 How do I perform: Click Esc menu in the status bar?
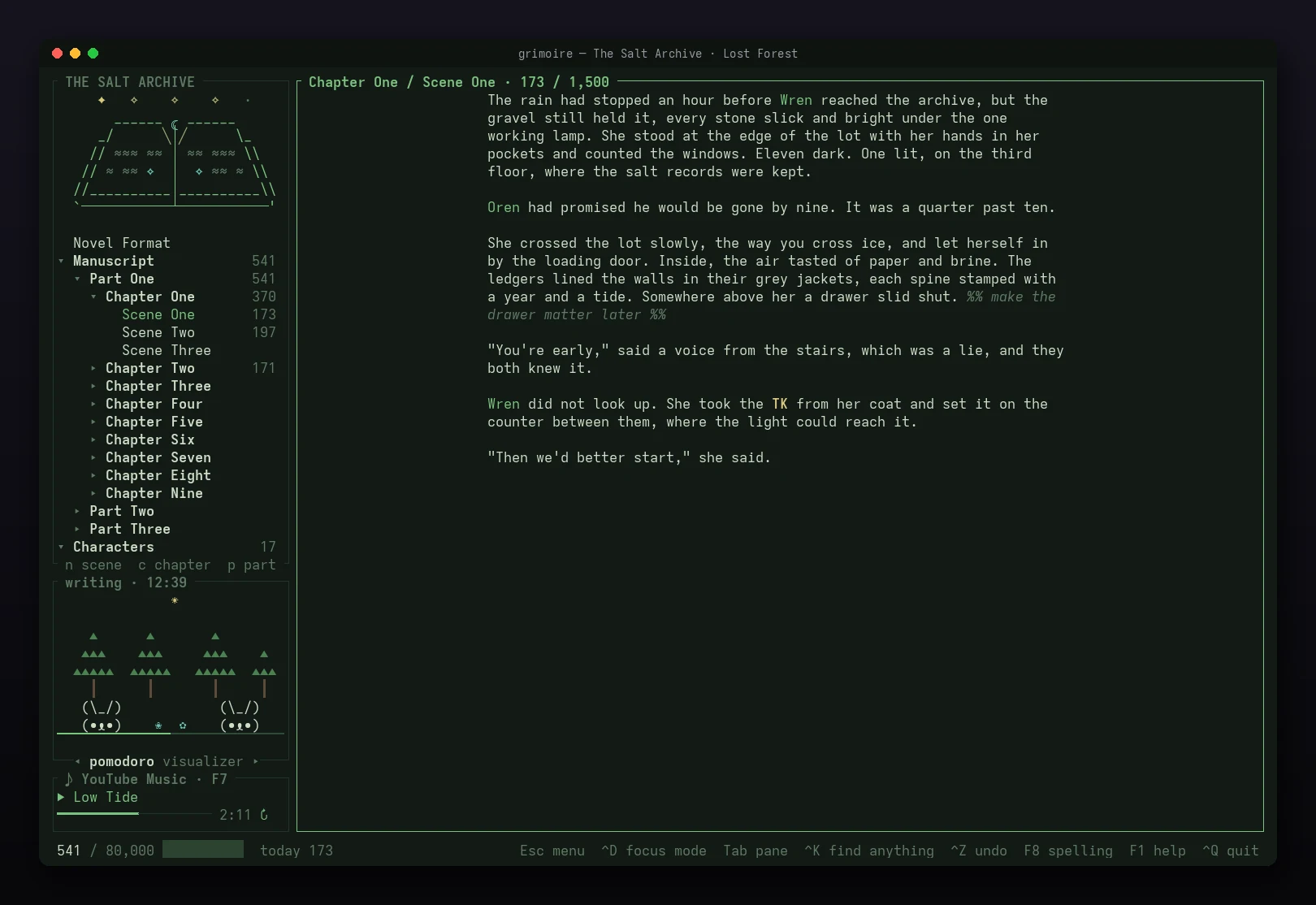[x=552, y=851]
